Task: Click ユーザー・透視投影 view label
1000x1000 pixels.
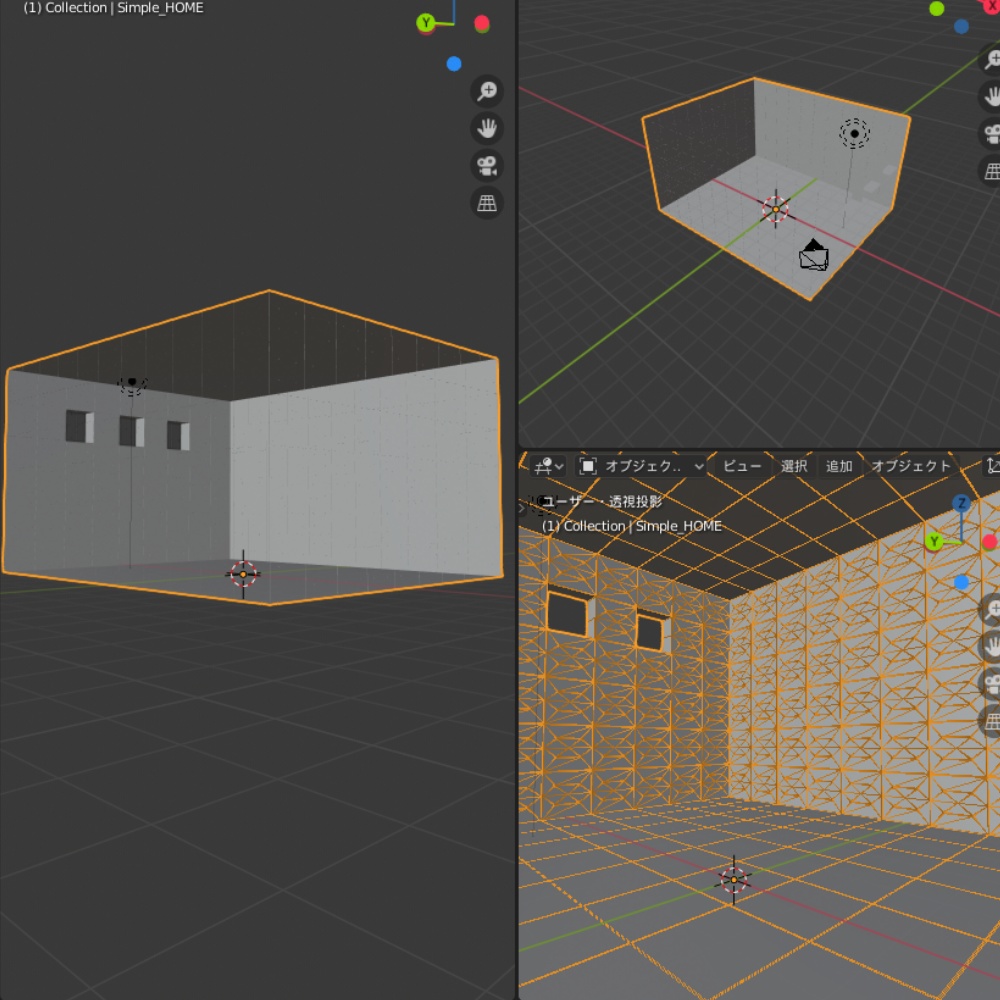Action: [602, 501]
